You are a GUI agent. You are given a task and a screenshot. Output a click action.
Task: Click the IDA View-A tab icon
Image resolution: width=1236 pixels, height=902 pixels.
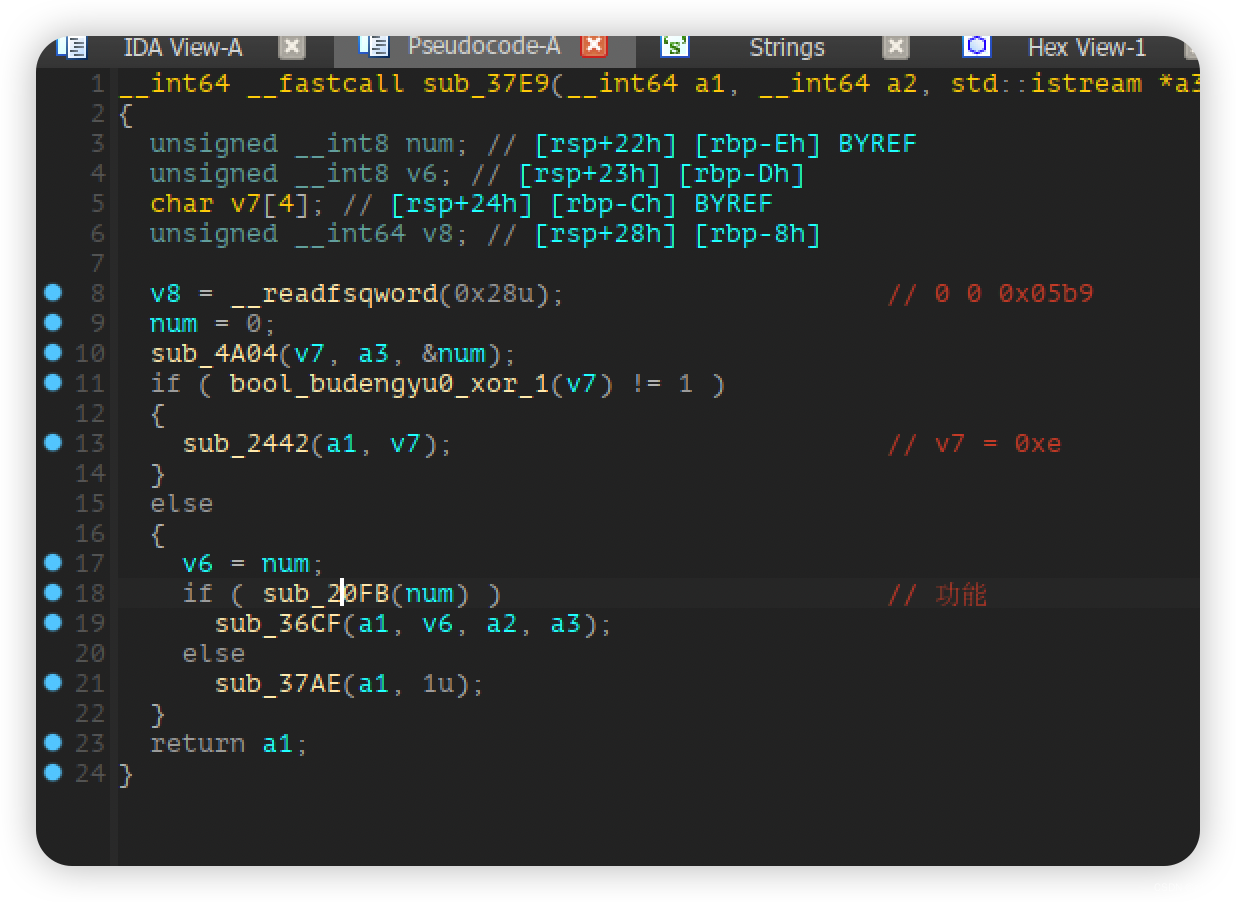72,46
